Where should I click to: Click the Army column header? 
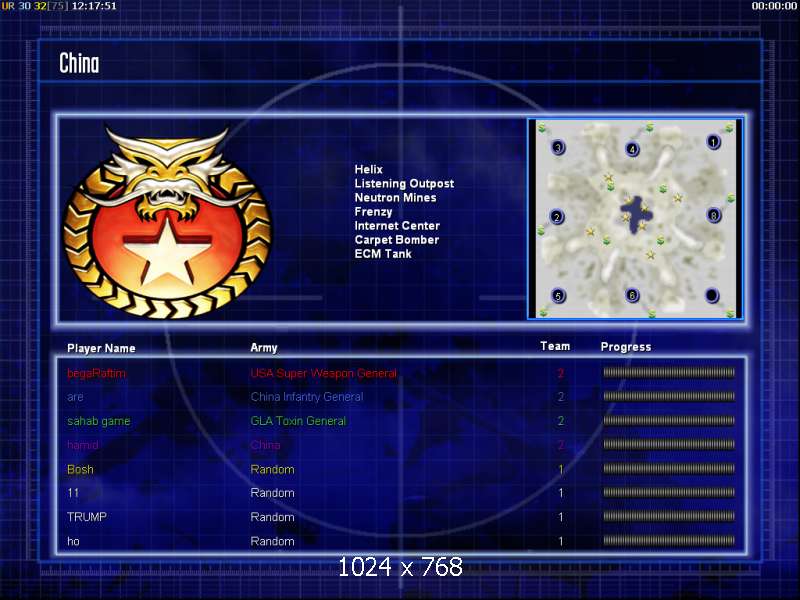(264, 348)
